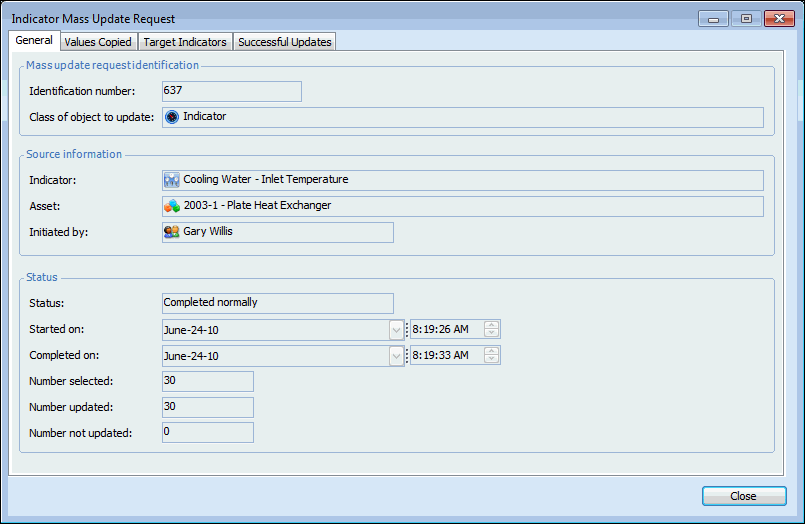Click the Plate Heat Exchanger asset icon
Viewport: 805px width, 524px height.
(x=172, y=206)
